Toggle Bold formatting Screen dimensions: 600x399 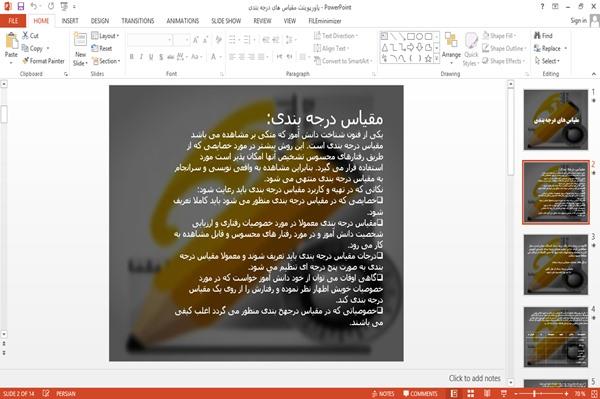(x=132, y=57)
